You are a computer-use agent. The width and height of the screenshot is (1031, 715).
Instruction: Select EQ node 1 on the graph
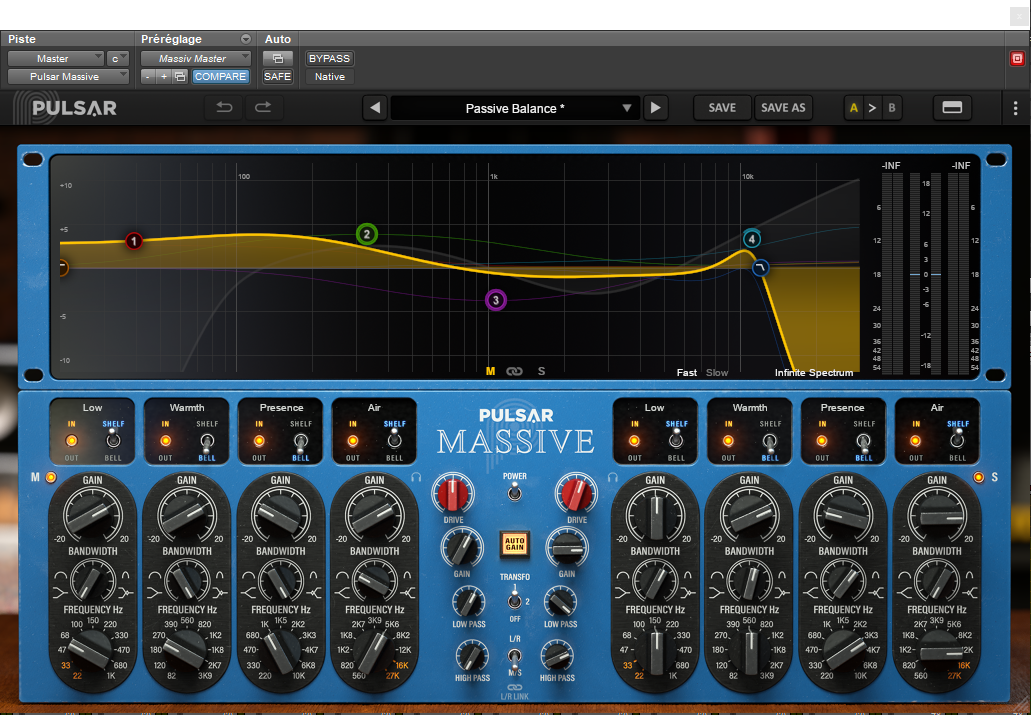click(133, 241)
